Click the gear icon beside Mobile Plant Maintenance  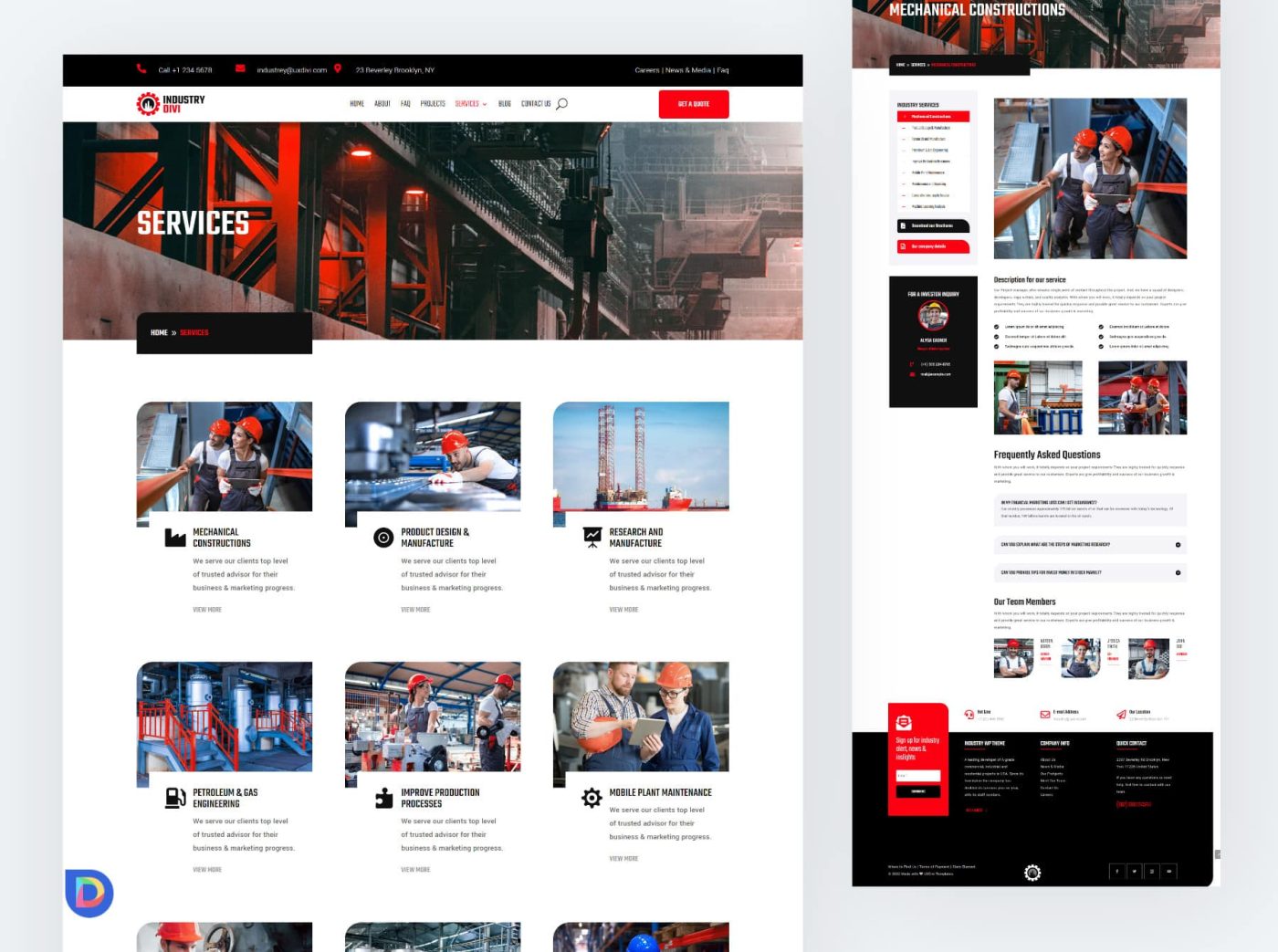pyautogui.click(x=592, y=798)
